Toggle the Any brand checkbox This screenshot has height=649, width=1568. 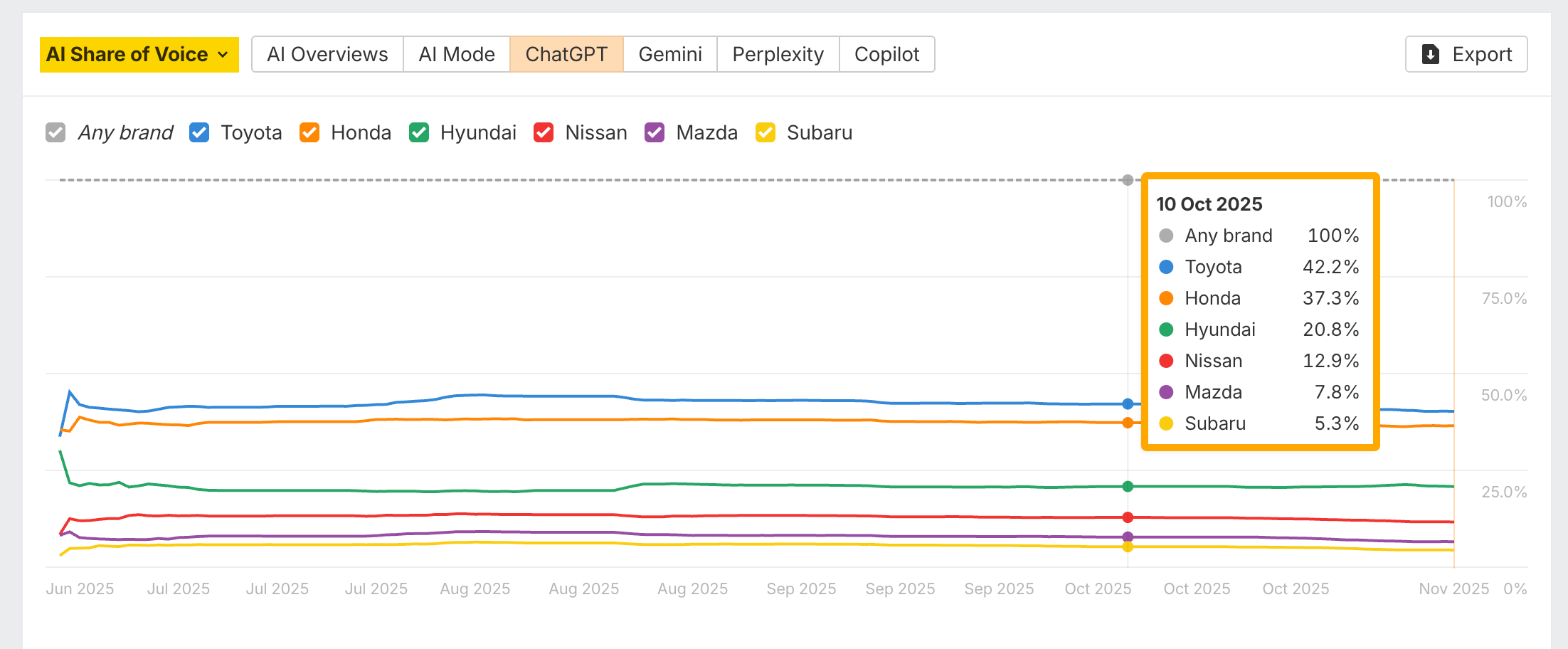click(55, 132)
